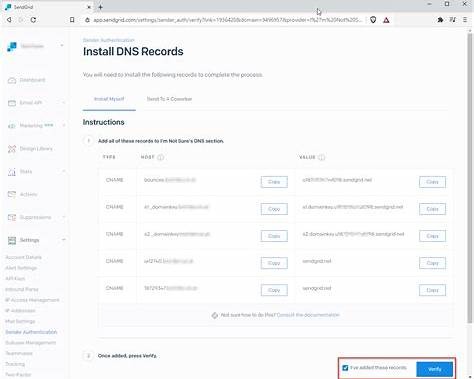Click the Suppressions sidebar icon
Viewport: 474px width, 379px height.
[12, 217]
